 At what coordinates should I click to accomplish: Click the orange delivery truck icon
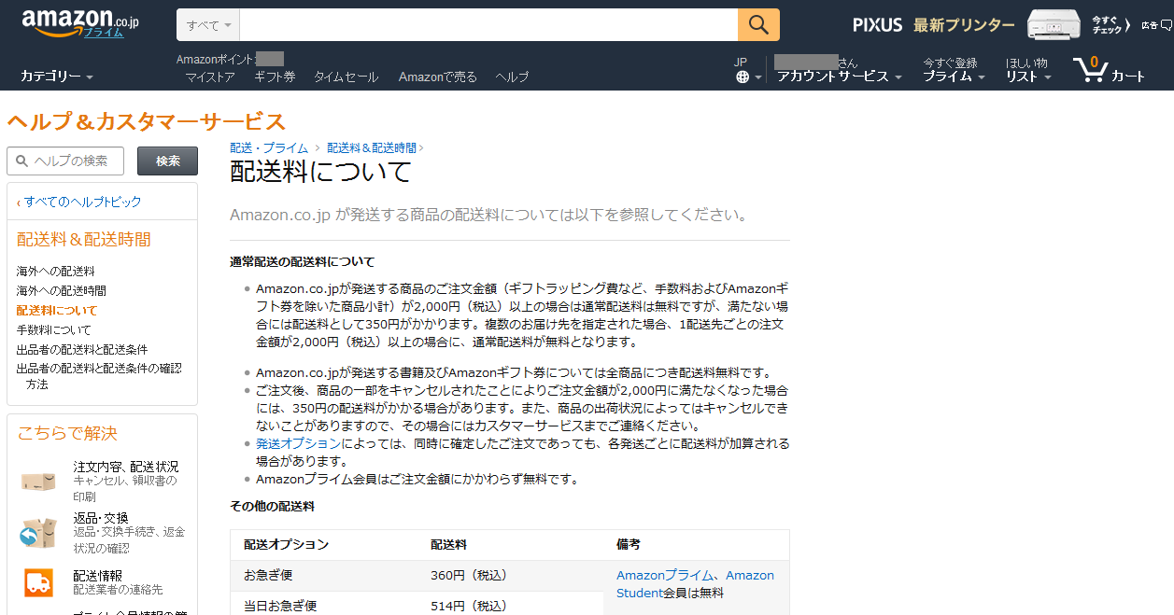(38, 582)
